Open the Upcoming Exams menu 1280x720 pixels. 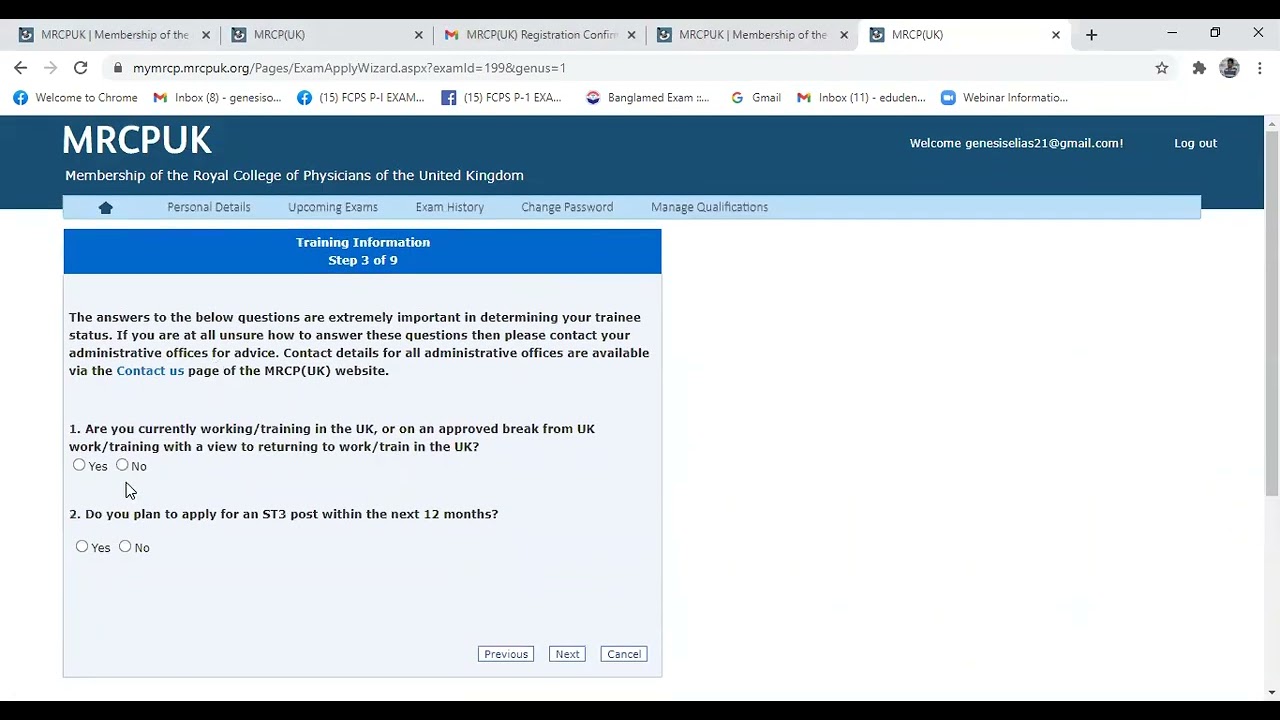tap(333, 207)
